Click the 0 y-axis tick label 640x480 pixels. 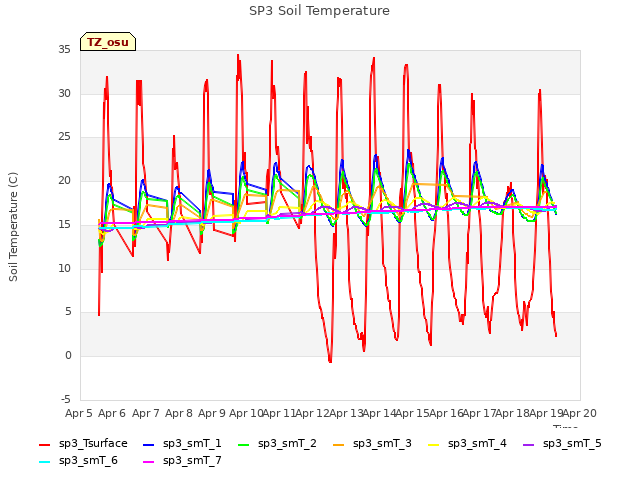68,356
